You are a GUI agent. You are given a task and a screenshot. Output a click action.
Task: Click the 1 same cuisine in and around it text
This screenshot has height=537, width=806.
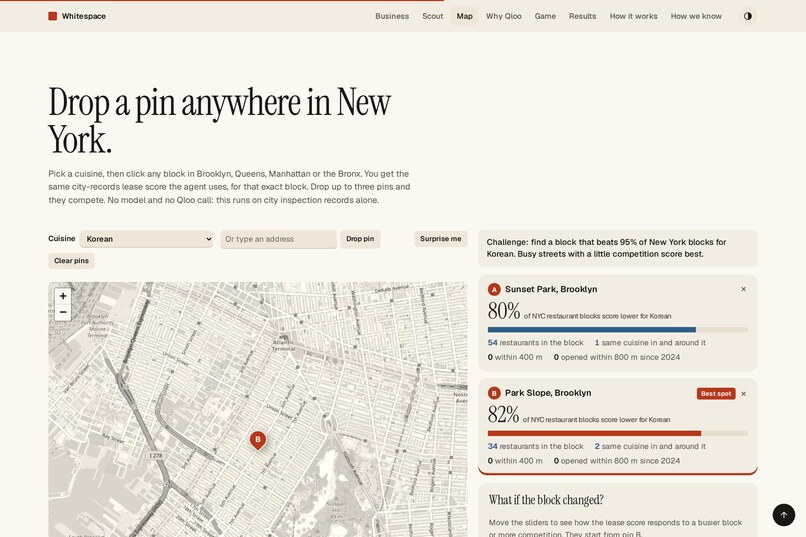pos(650,343)
